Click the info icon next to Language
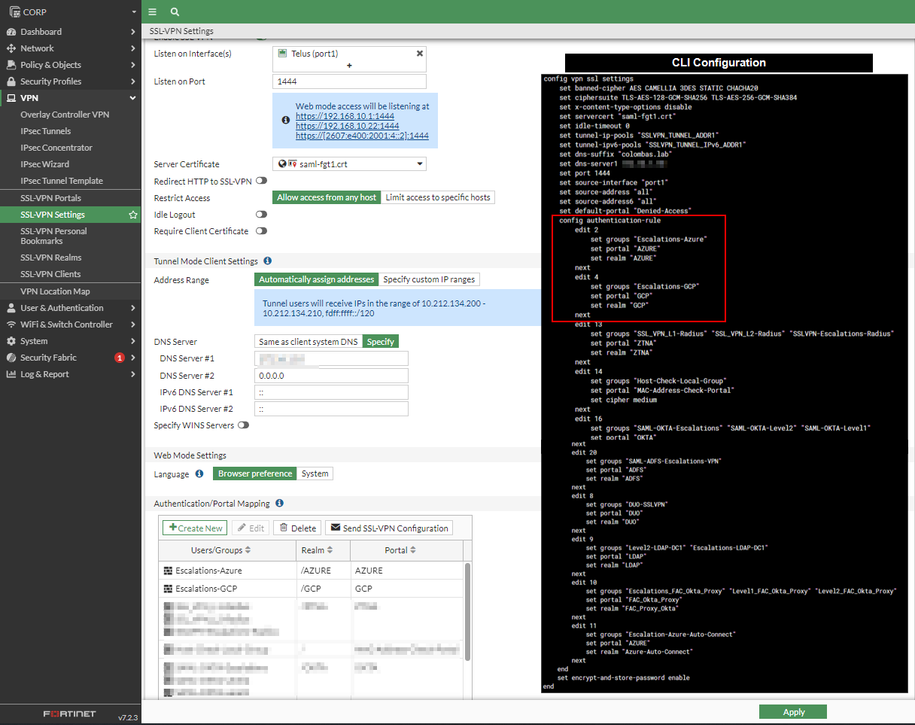This screenshot has height=725, width=915. pyautogui.click(x=200, y=473)
